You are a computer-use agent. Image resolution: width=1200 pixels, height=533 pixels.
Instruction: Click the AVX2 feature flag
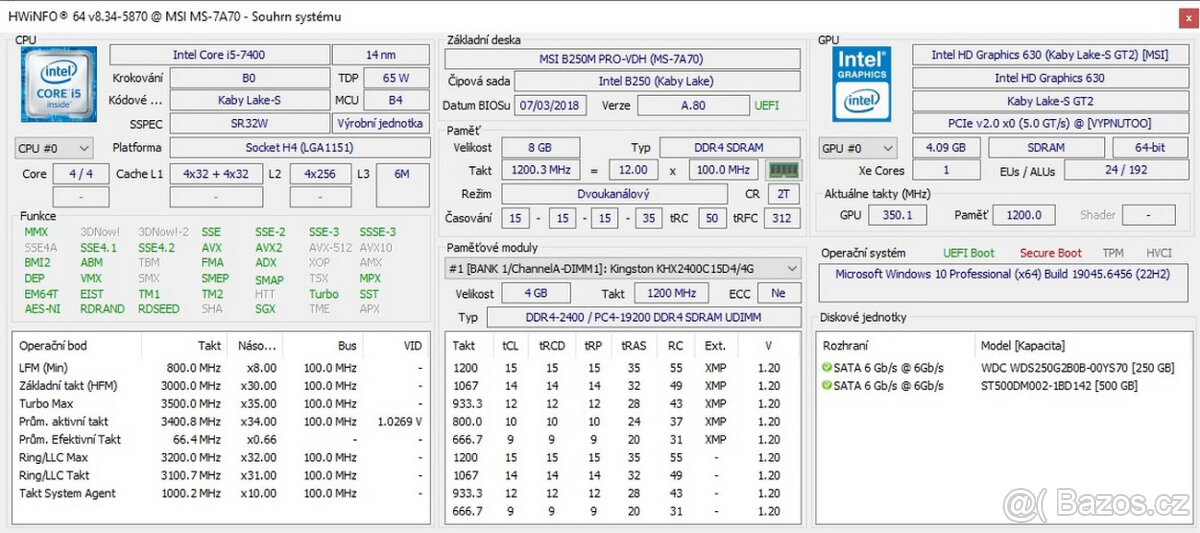click(x=268, y=247)
